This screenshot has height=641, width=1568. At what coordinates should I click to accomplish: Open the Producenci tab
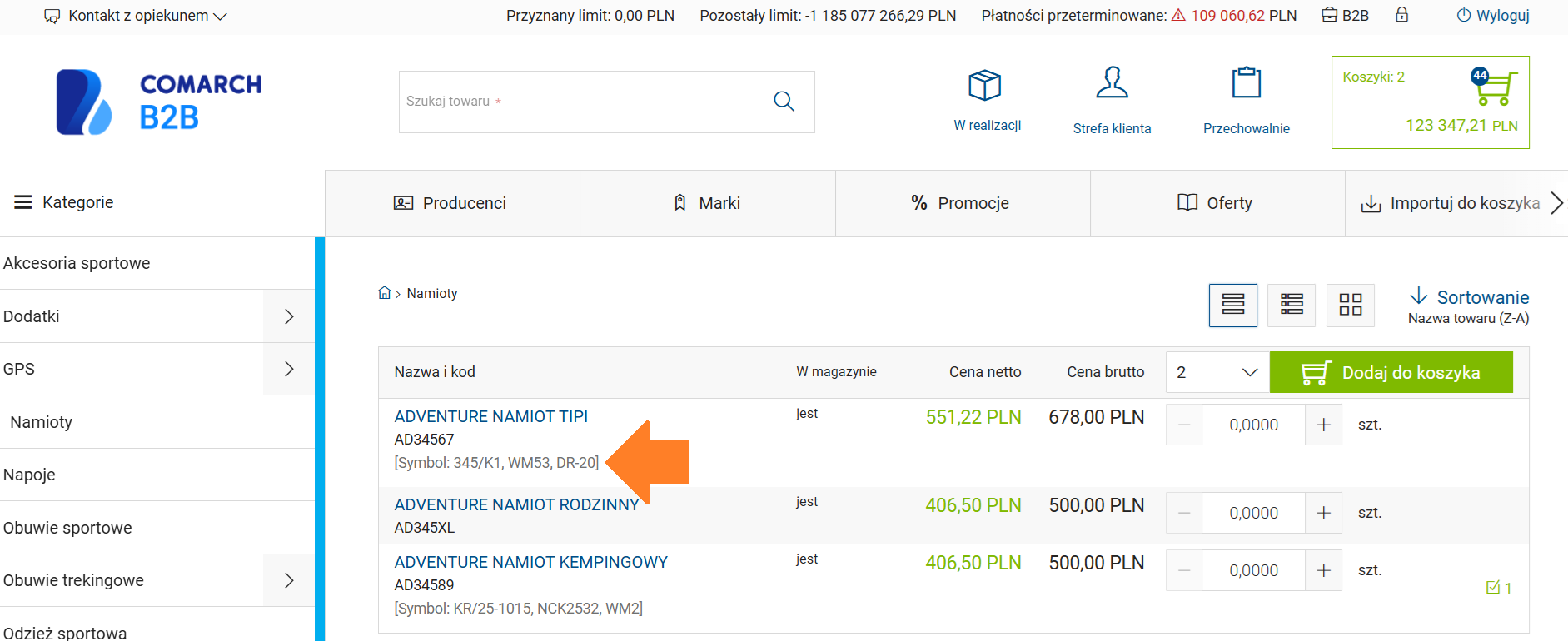tap(451, 203)
